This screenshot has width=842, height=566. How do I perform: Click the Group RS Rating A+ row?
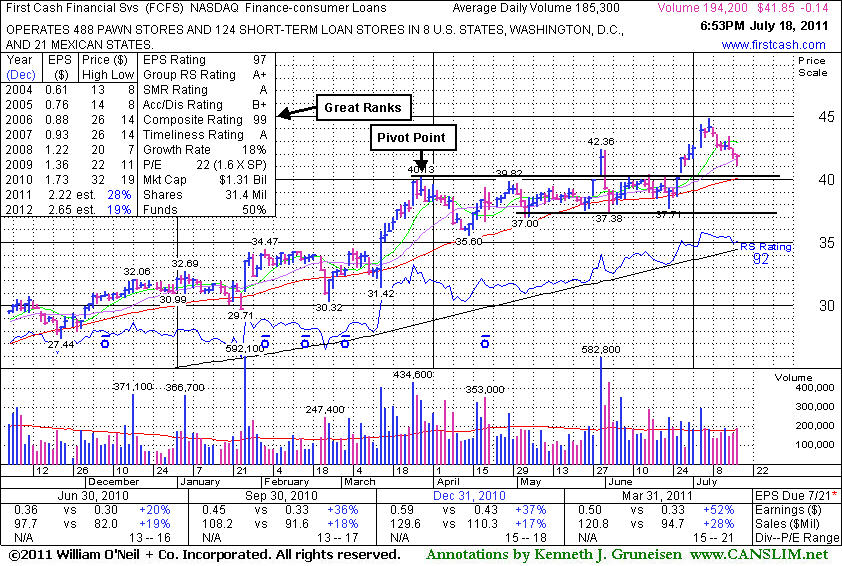(205, 75)
